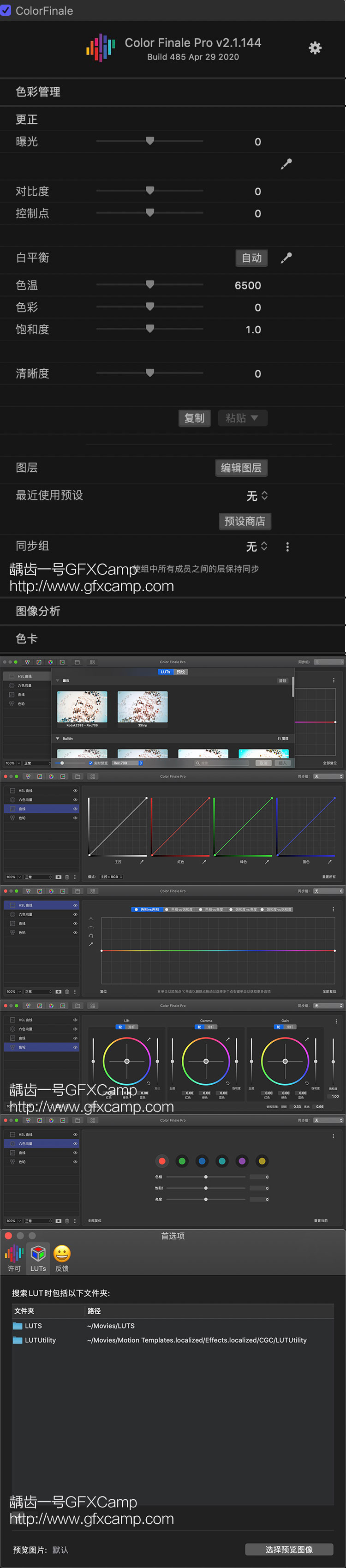This screenshot has width=346, height=1568.
Task: Click the 选择预览图像 button
Action: [x=289, y=1549]
